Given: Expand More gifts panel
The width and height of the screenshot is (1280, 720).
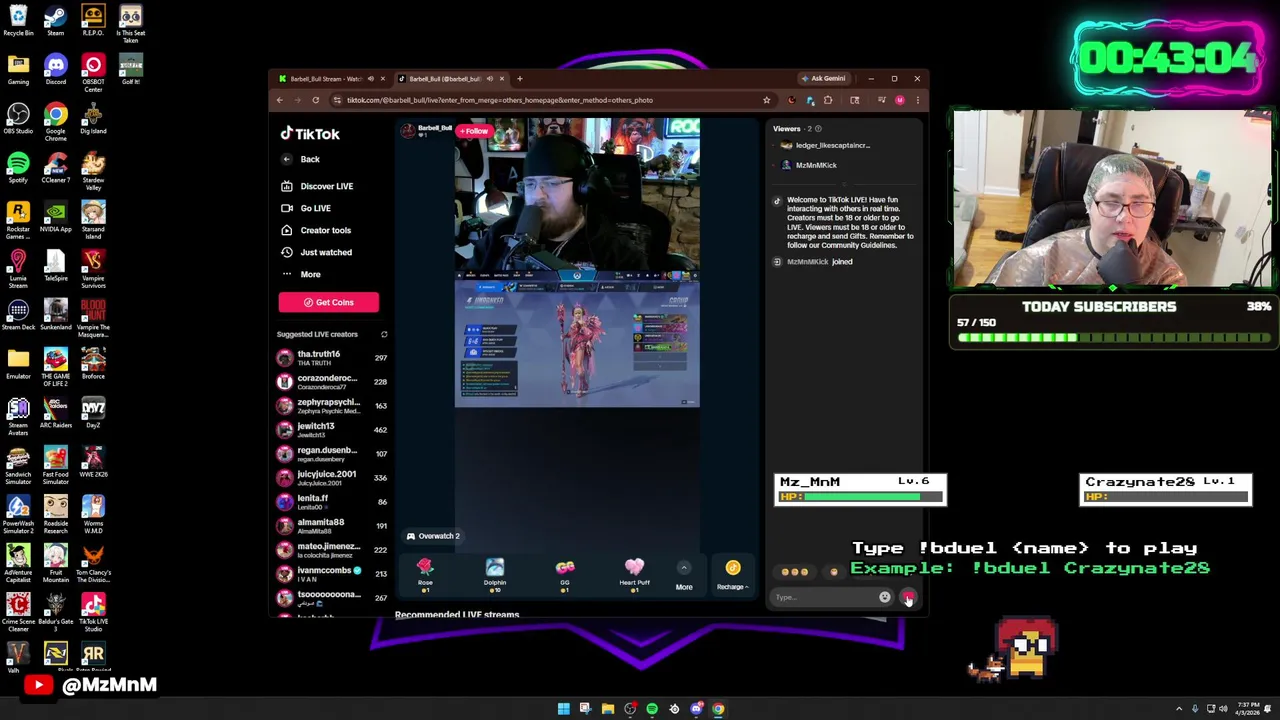Looking at the screenshot, I should (x=684, y=577).
